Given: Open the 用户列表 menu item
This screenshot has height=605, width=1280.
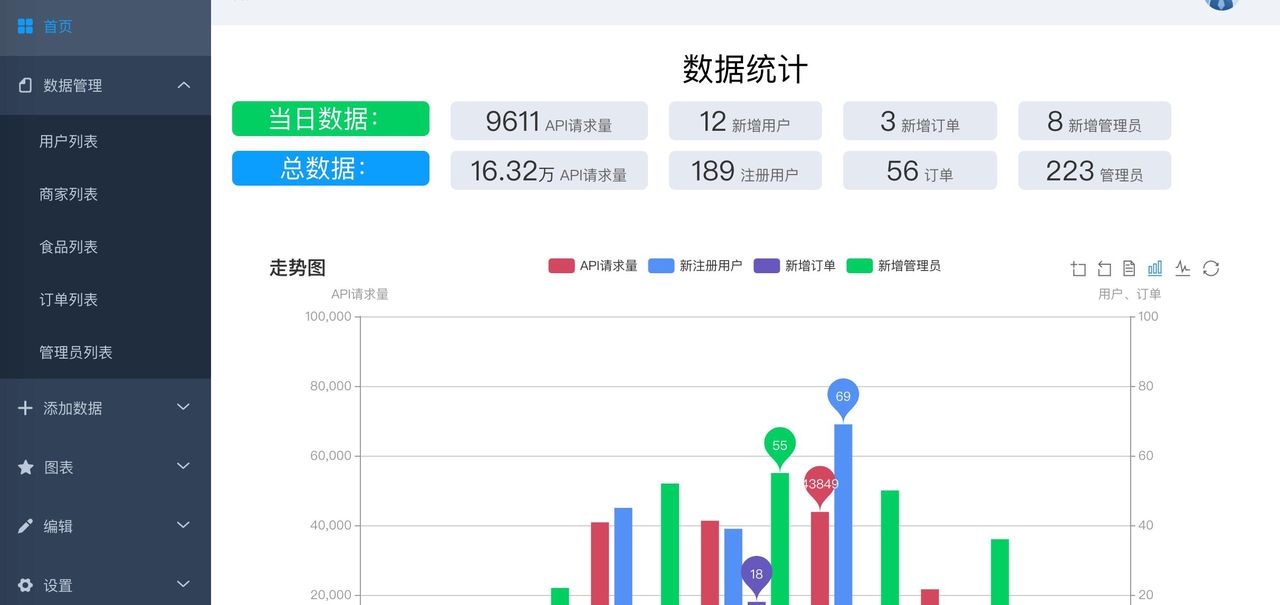Looking at the screenshot, I should [70, 141].
